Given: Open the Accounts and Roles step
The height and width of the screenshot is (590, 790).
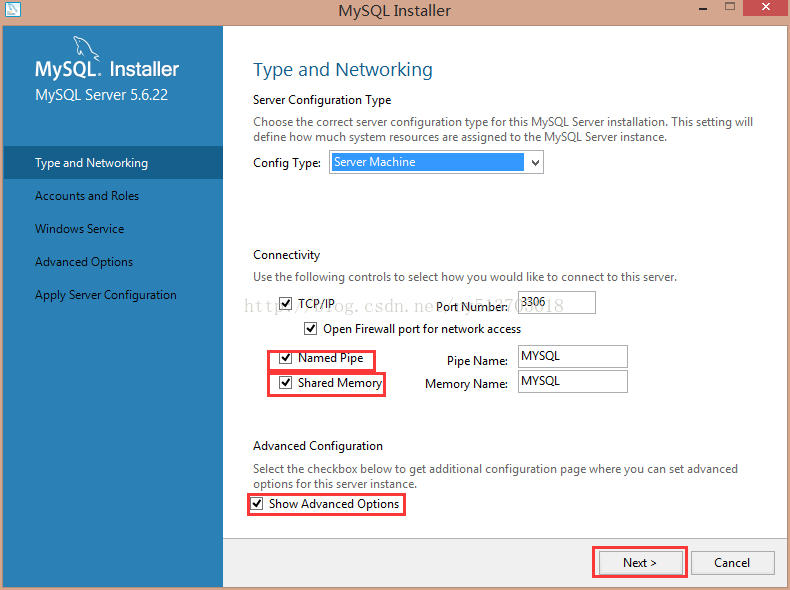Looking at the screenshot, I should tap(87, 196).
